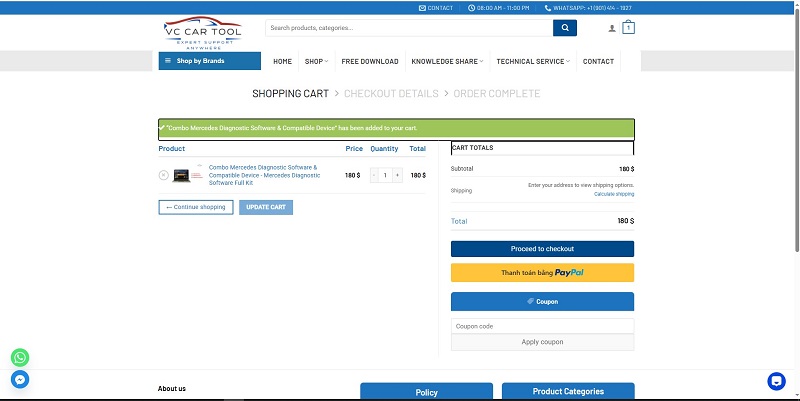This screenshot has height=401, width=800.
Task: Click the search magnifier button
Action: [565, 28]
